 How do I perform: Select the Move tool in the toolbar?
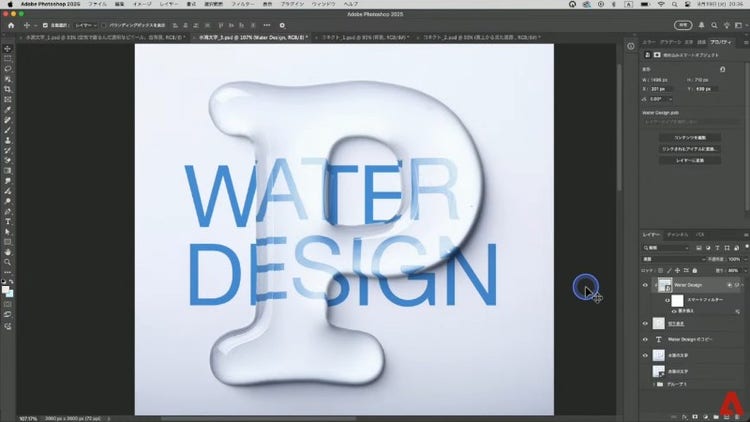[8, 48]
